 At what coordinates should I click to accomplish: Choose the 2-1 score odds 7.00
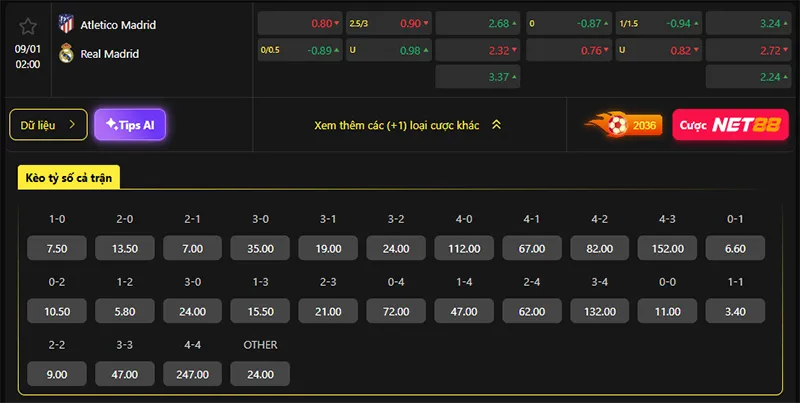(193, 248)
